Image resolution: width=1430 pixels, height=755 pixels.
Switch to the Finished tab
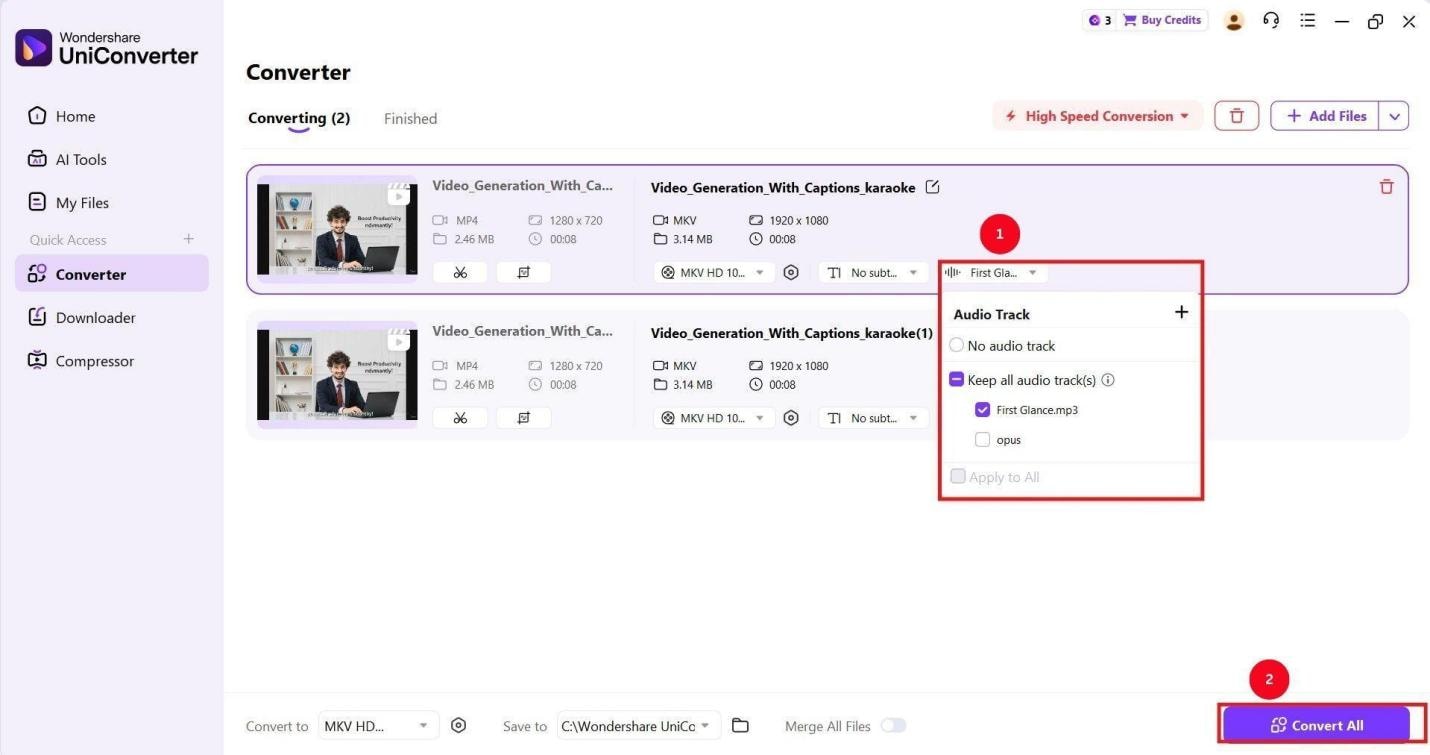[x=410, y=118]
